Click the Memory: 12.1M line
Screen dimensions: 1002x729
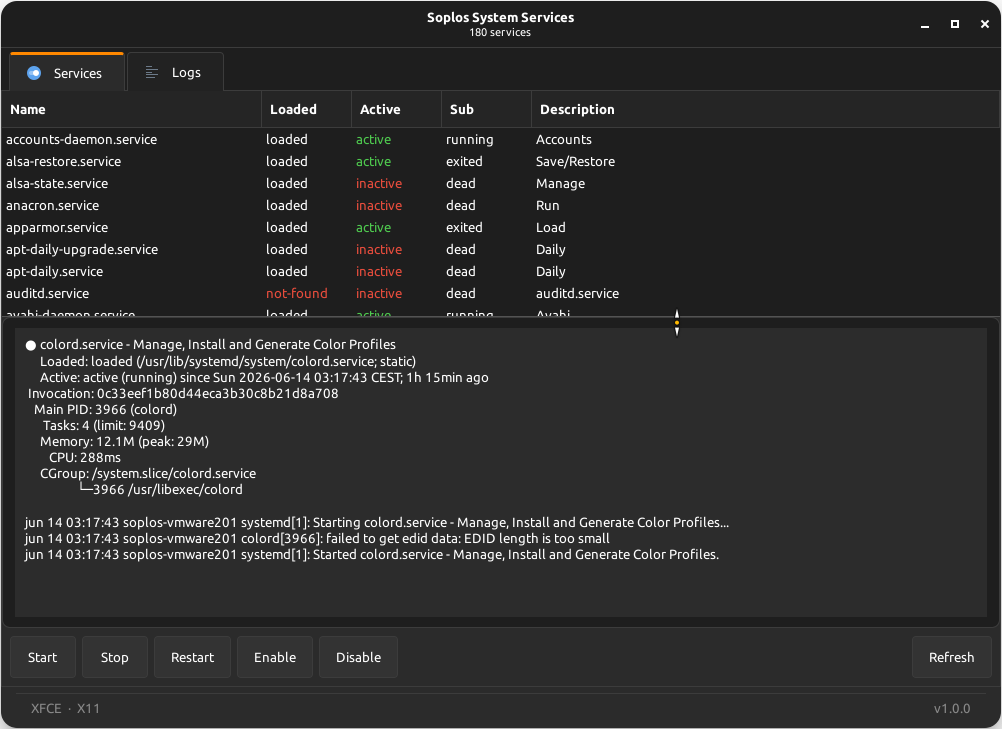[x=125, y=441]
